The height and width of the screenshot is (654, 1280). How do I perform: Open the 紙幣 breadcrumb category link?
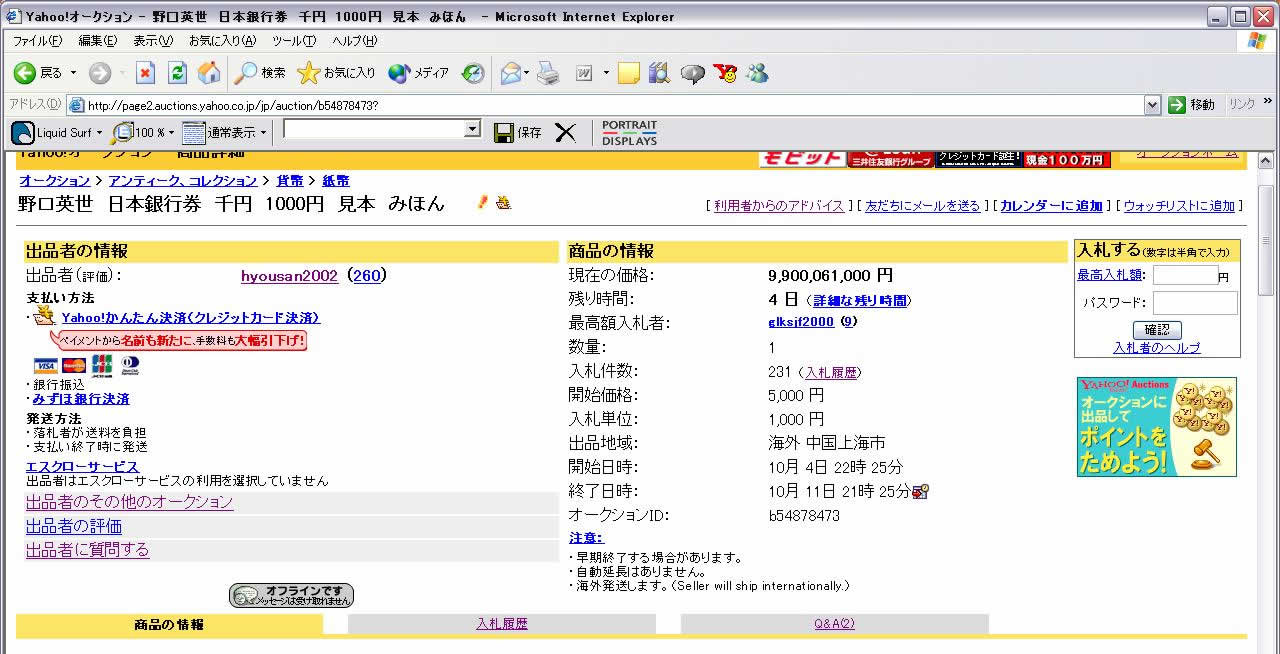[x=336, y=181]
